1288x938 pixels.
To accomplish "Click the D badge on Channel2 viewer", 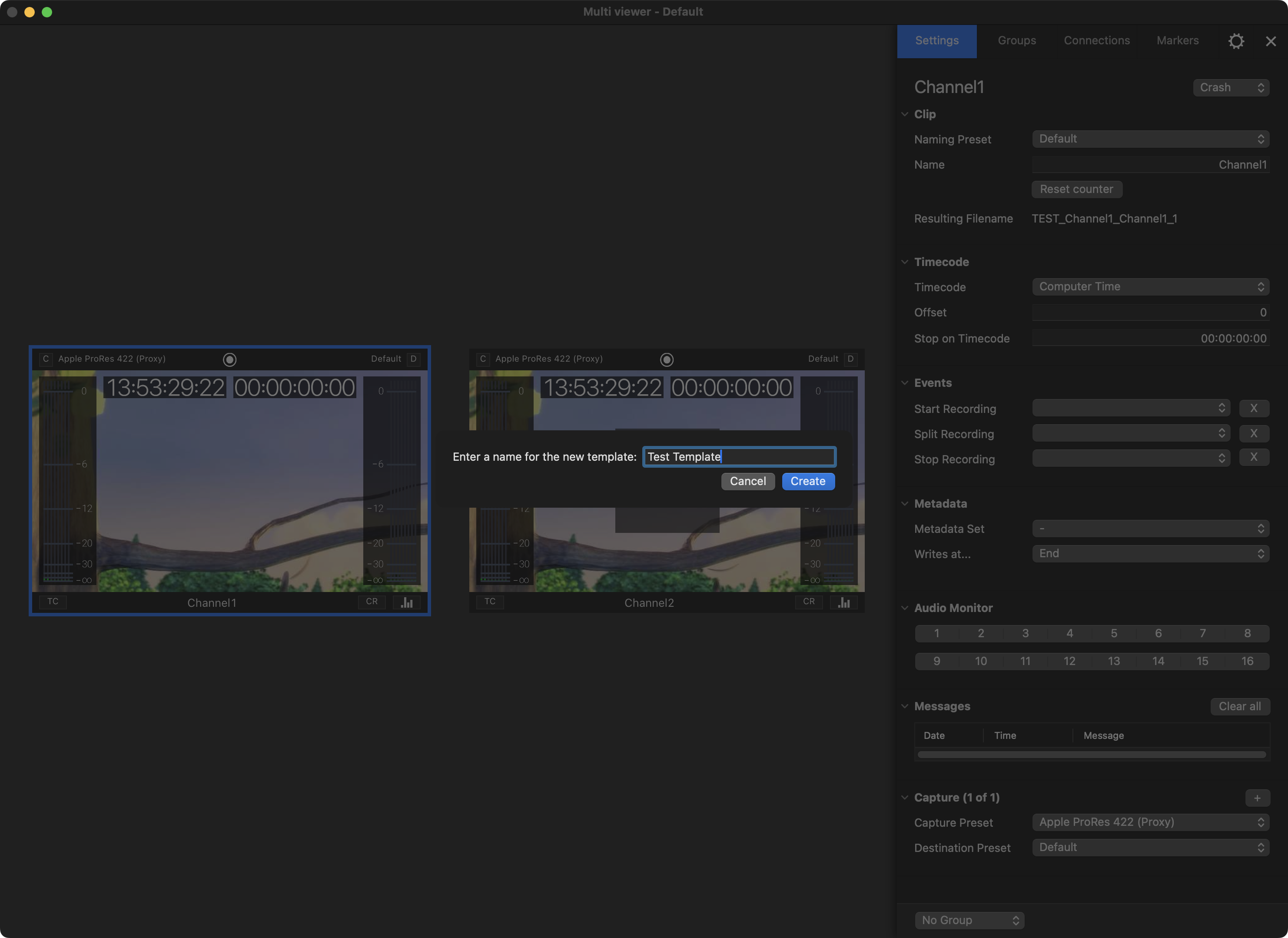I will click(850, 359).
